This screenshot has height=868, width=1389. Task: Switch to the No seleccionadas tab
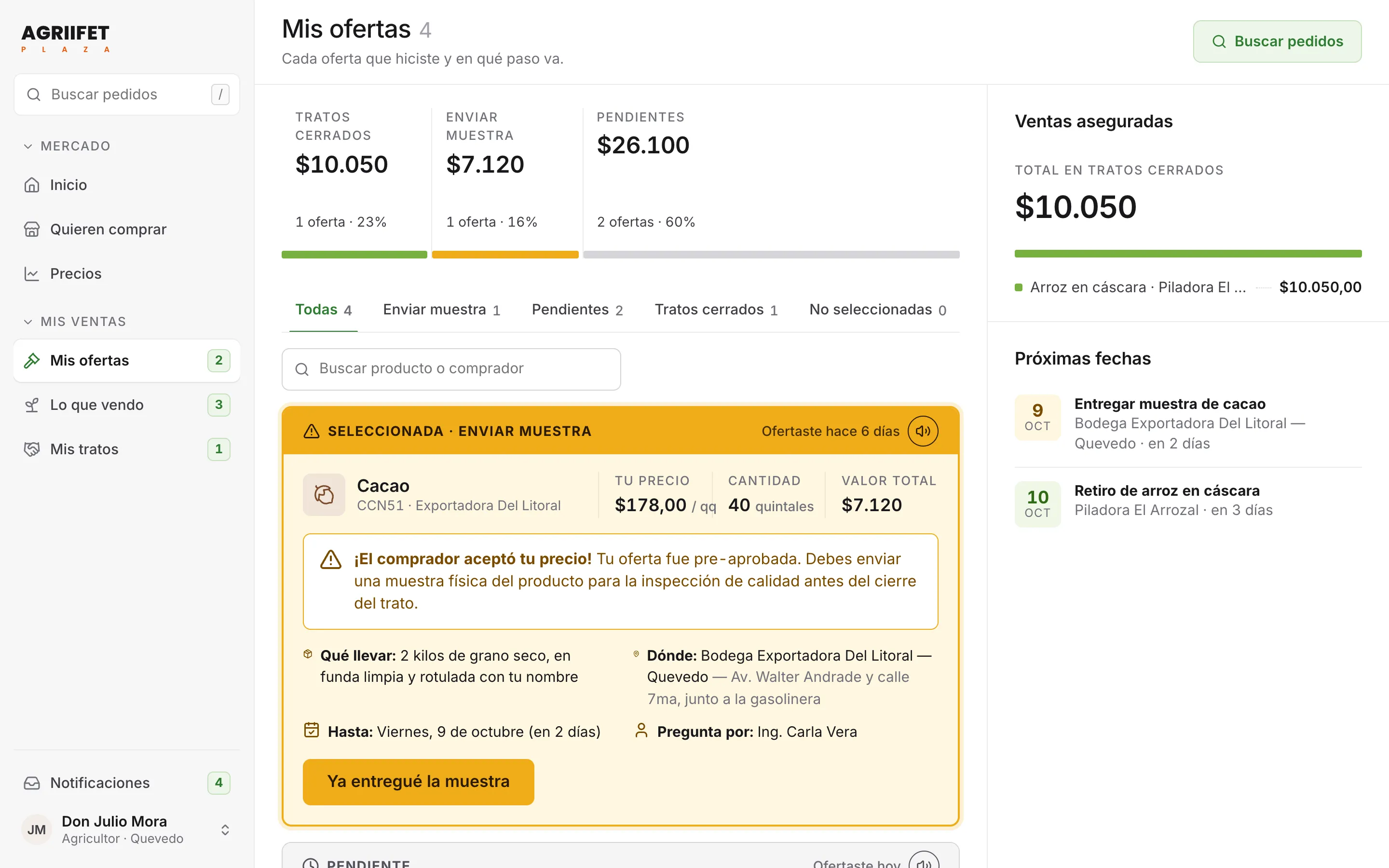pyautogui.click(x=878, y=310)
